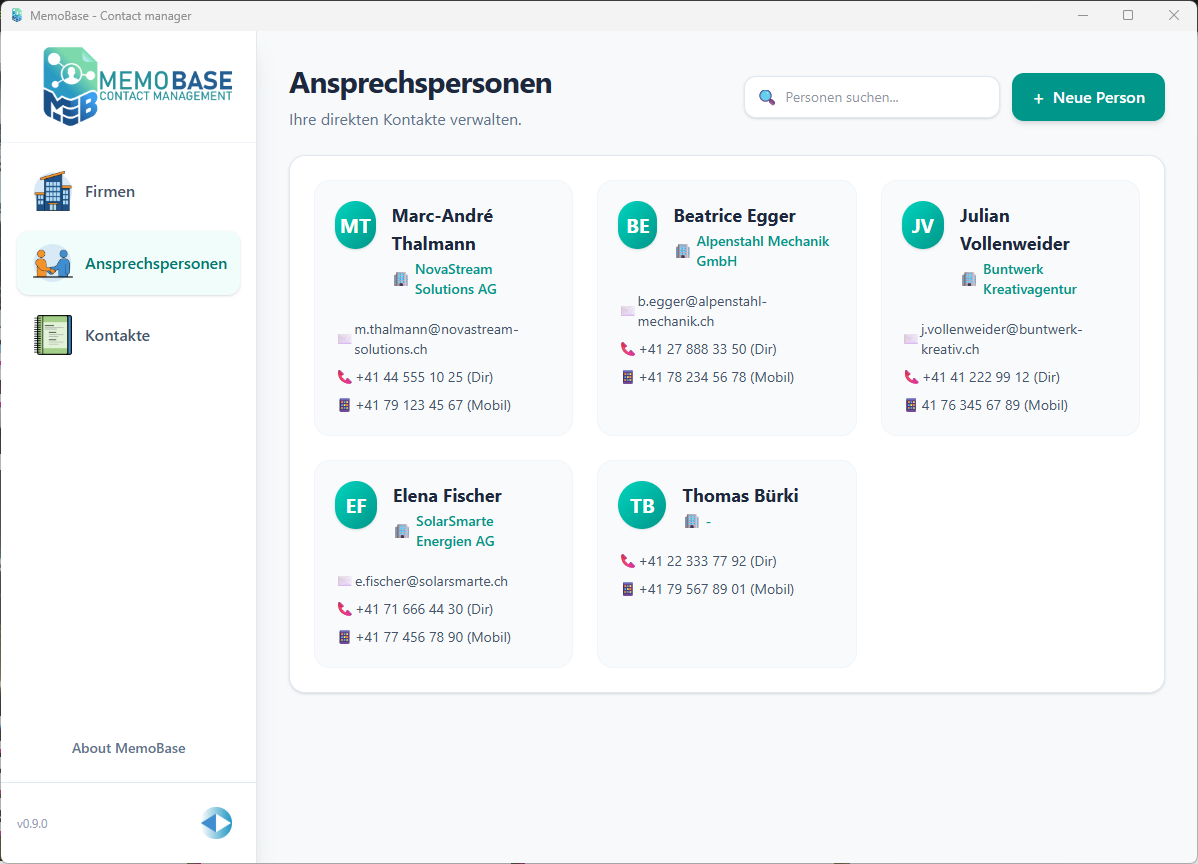The width and height of the screenshot is (1198, 864).
Task: Click number +41 77 456 78 90 (Mobil)
Action: 433,637
